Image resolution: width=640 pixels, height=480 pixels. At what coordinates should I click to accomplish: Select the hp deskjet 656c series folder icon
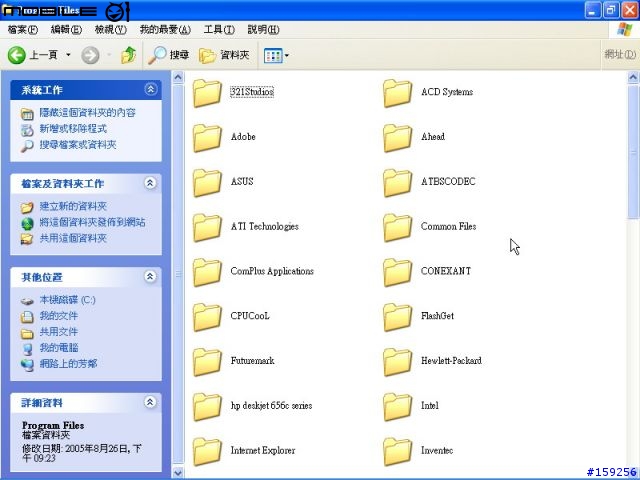click(207, 407)
